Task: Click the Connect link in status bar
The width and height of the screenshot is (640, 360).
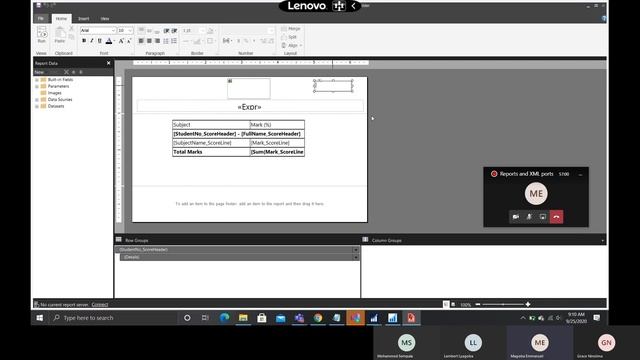Action: [100, 304]
